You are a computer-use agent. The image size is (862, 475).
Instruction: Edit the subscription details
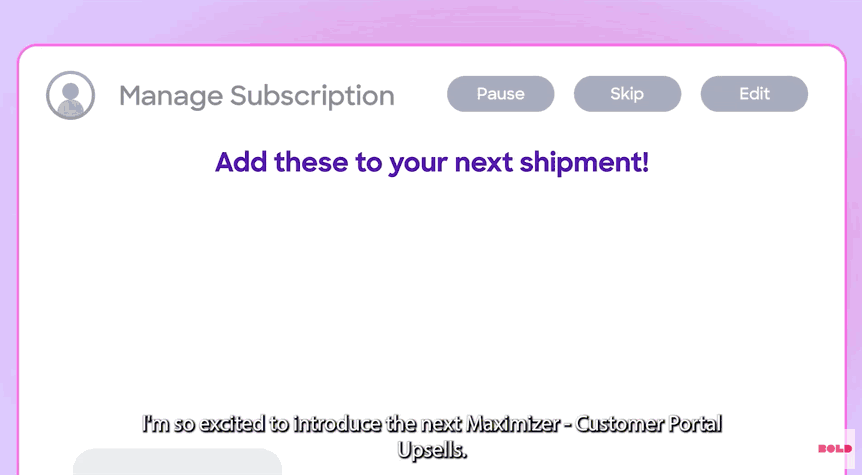click(x=754, y=94)
